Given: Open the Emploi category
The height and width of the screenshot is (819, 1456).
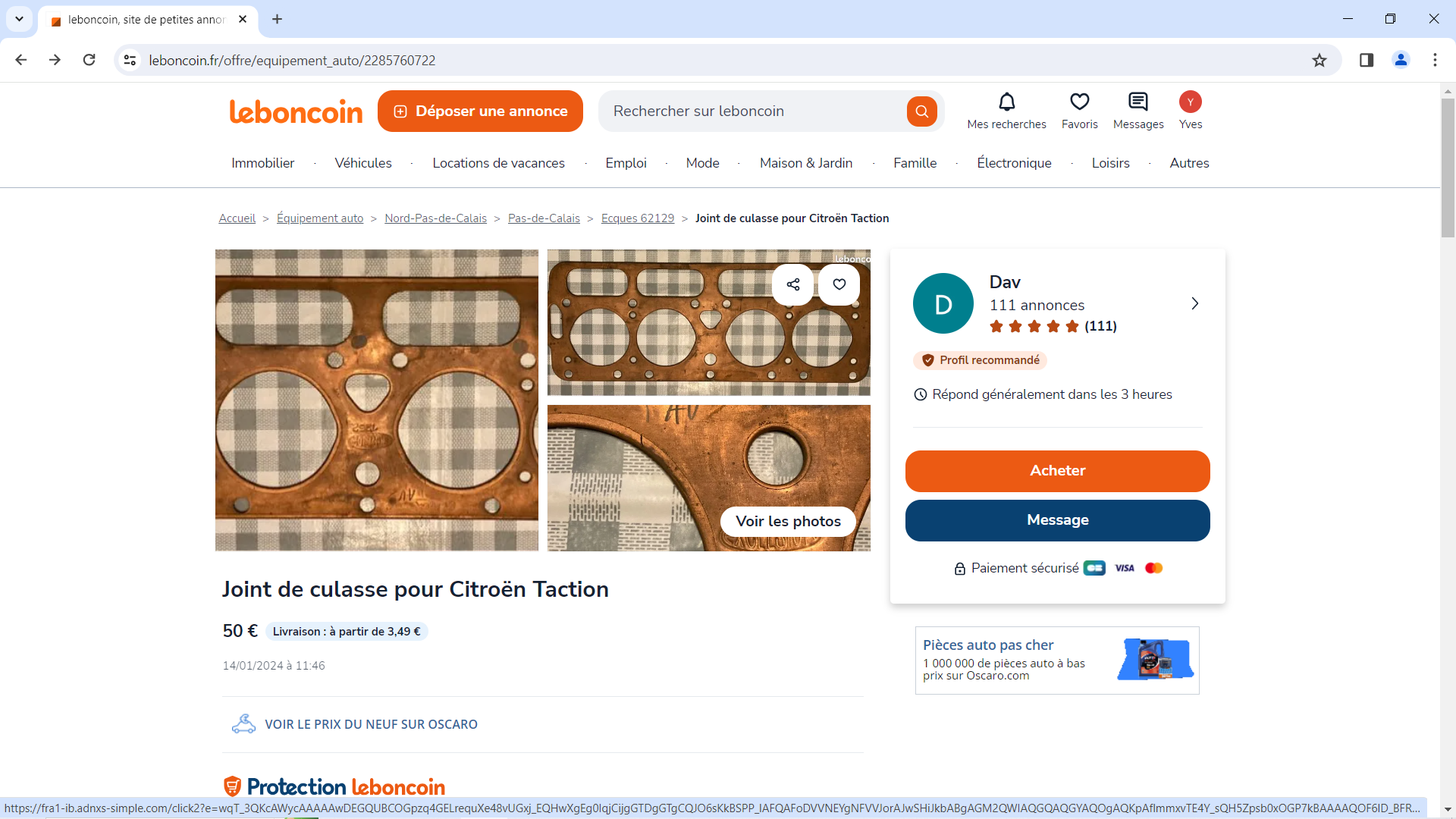Looking at the screenshot, I should point(626,163).
